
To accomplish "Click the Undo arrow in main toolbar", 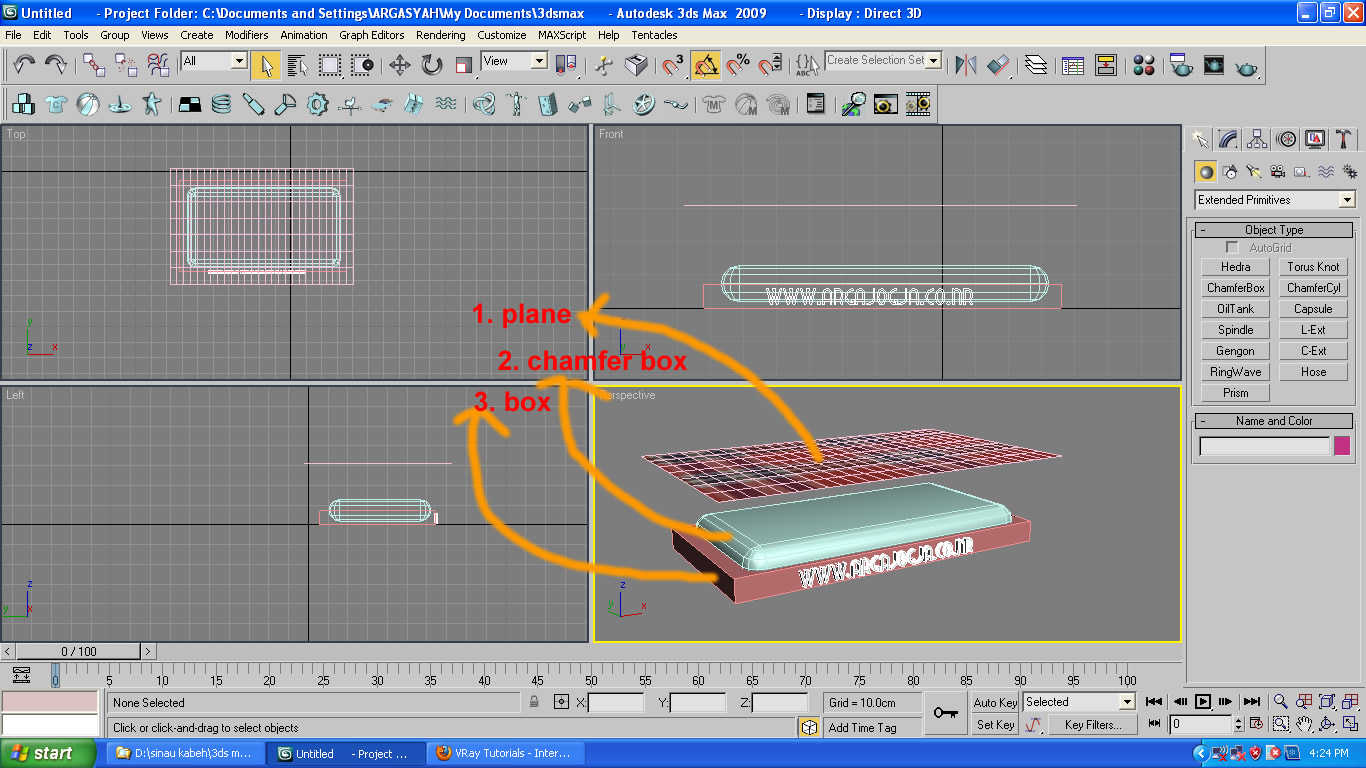I will click(x=24, y=65).
